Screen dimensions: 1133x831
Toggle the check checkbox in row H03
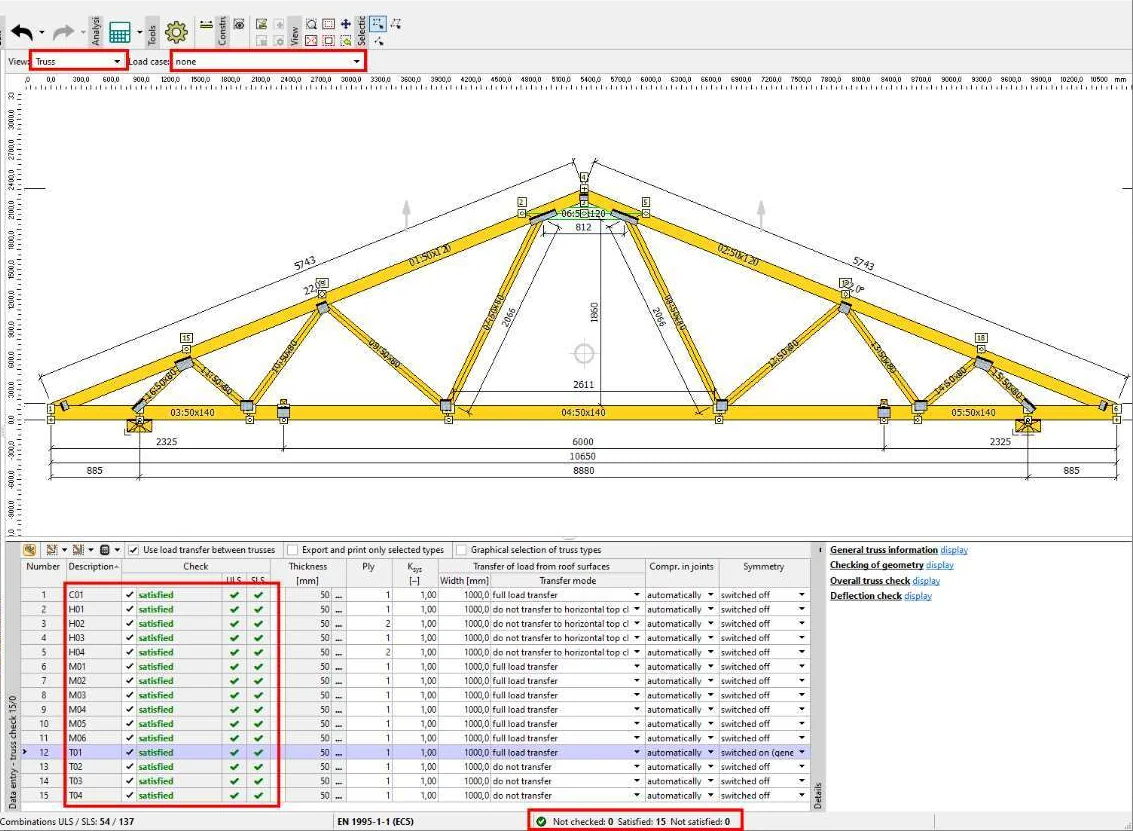click(130, 638)
